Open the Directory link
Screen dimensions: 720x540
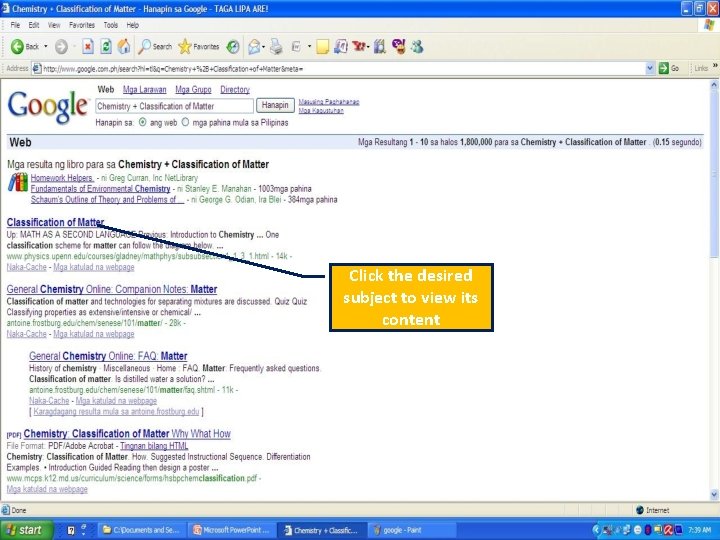pos(235,90)
